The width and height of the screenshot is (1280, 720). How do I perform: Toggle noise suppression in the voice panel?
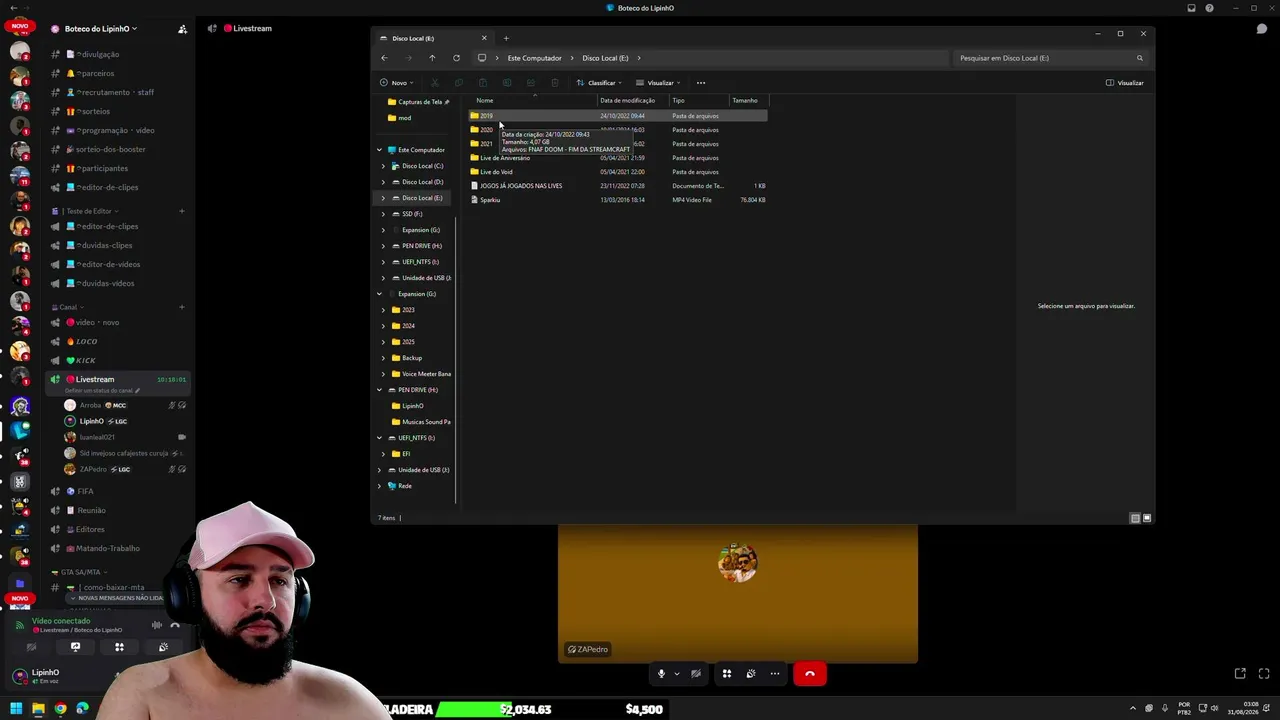[x=156, y=625]
